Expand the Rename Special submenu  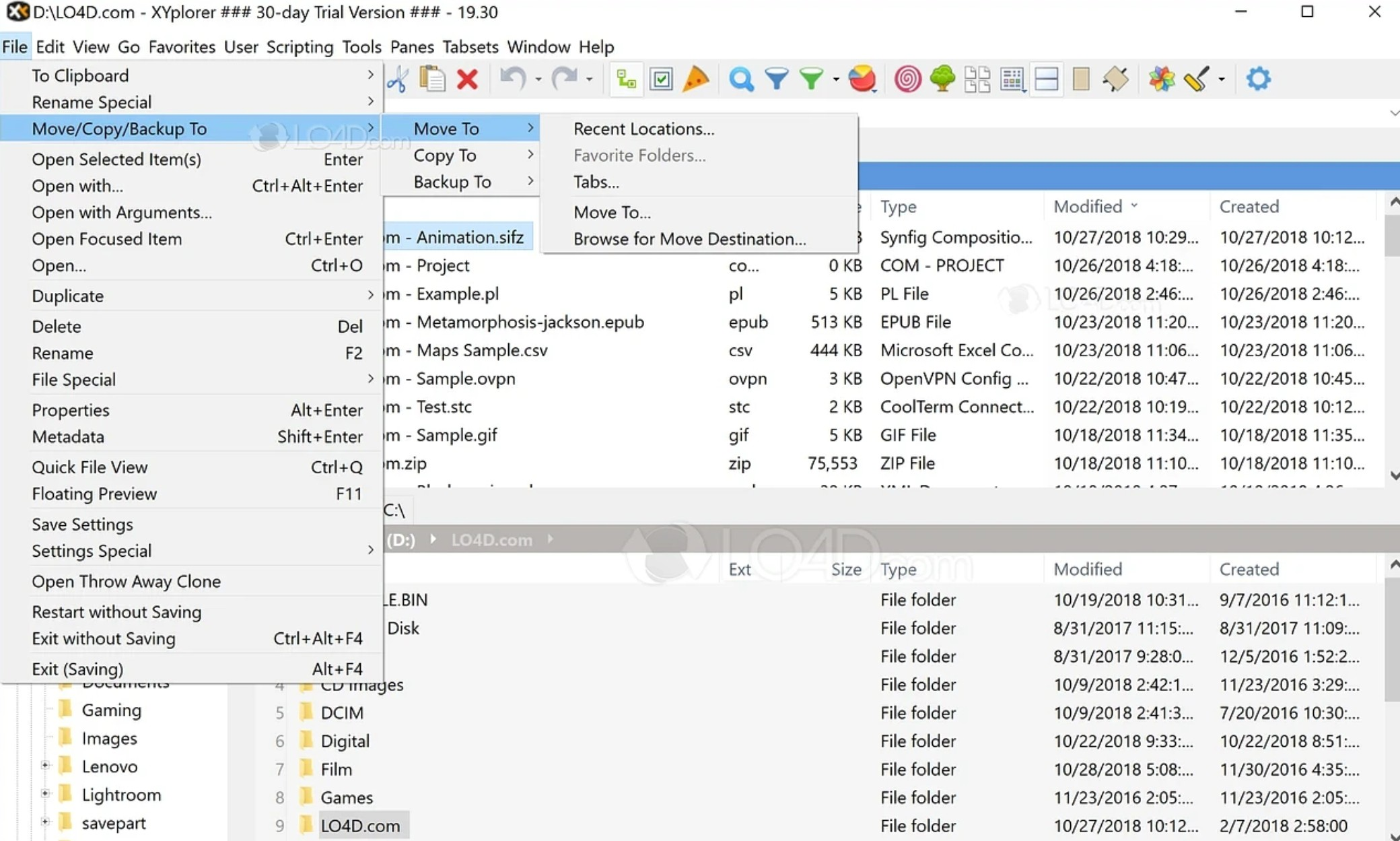(192, 102)
